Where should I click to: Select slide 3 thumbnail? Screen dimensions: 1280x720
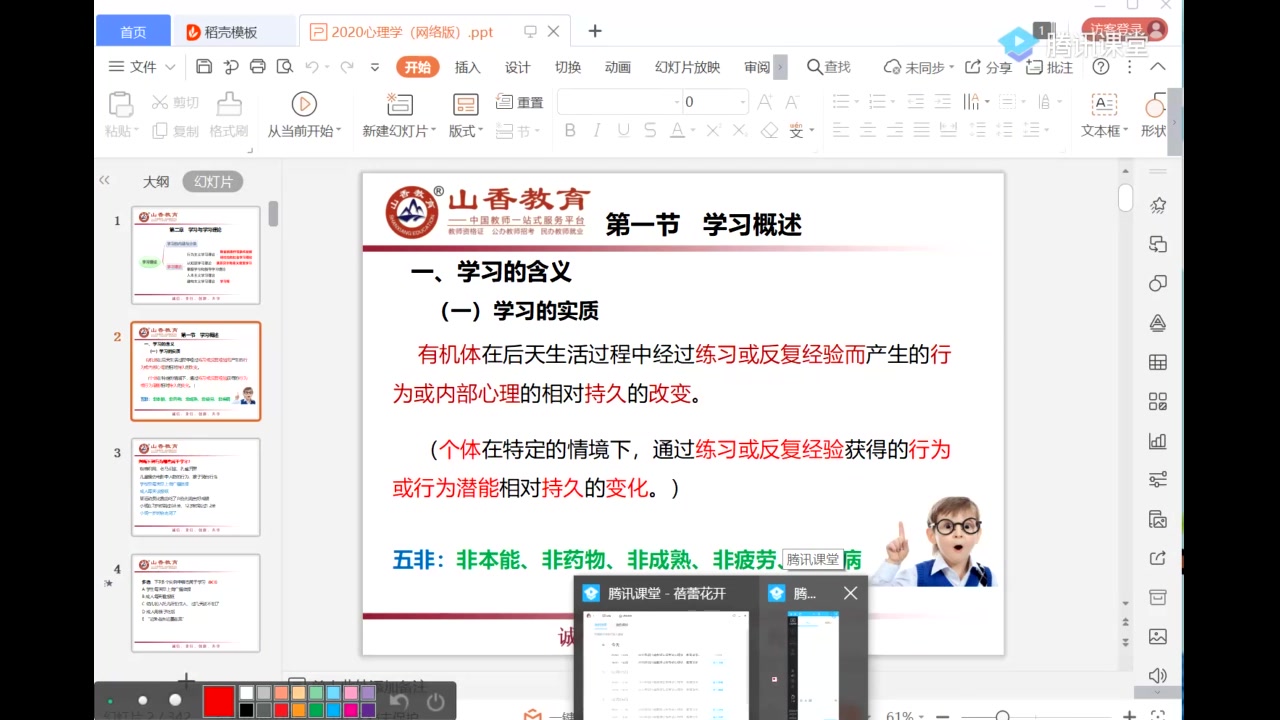(x=196, y=487)
